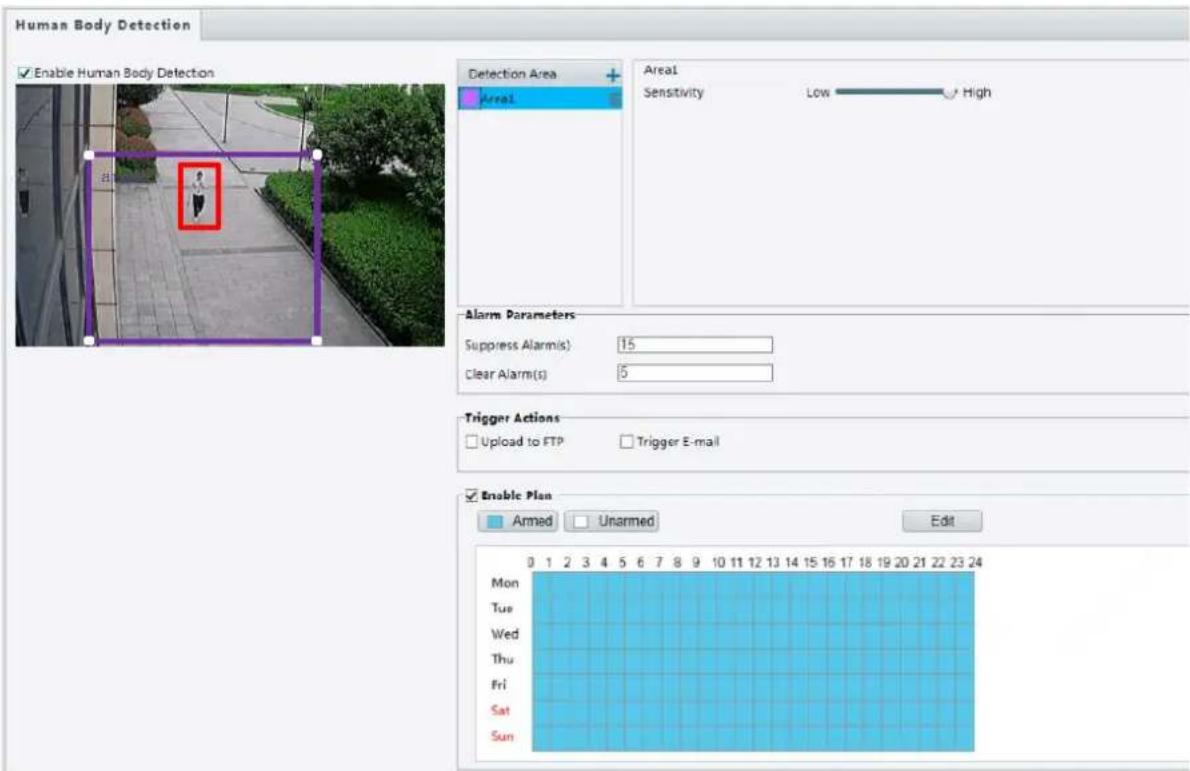1190x771 pixels.
Task: Adjust the Sensitivity slider handle
Action: (949, 92)
